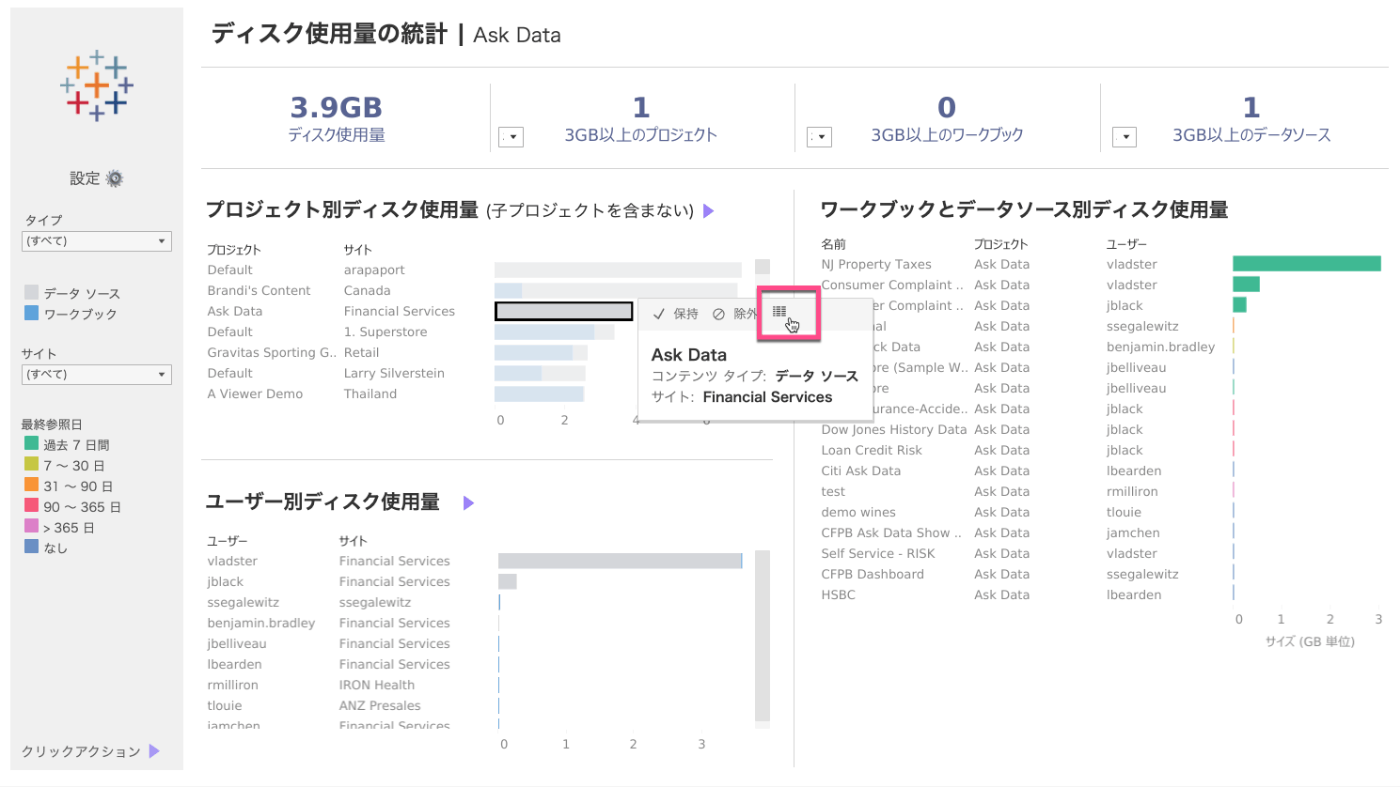Click the selected Ask Data project bar
Image resolution: width=1400 pixels, height=787 pixels.
(x=564, y=311)
